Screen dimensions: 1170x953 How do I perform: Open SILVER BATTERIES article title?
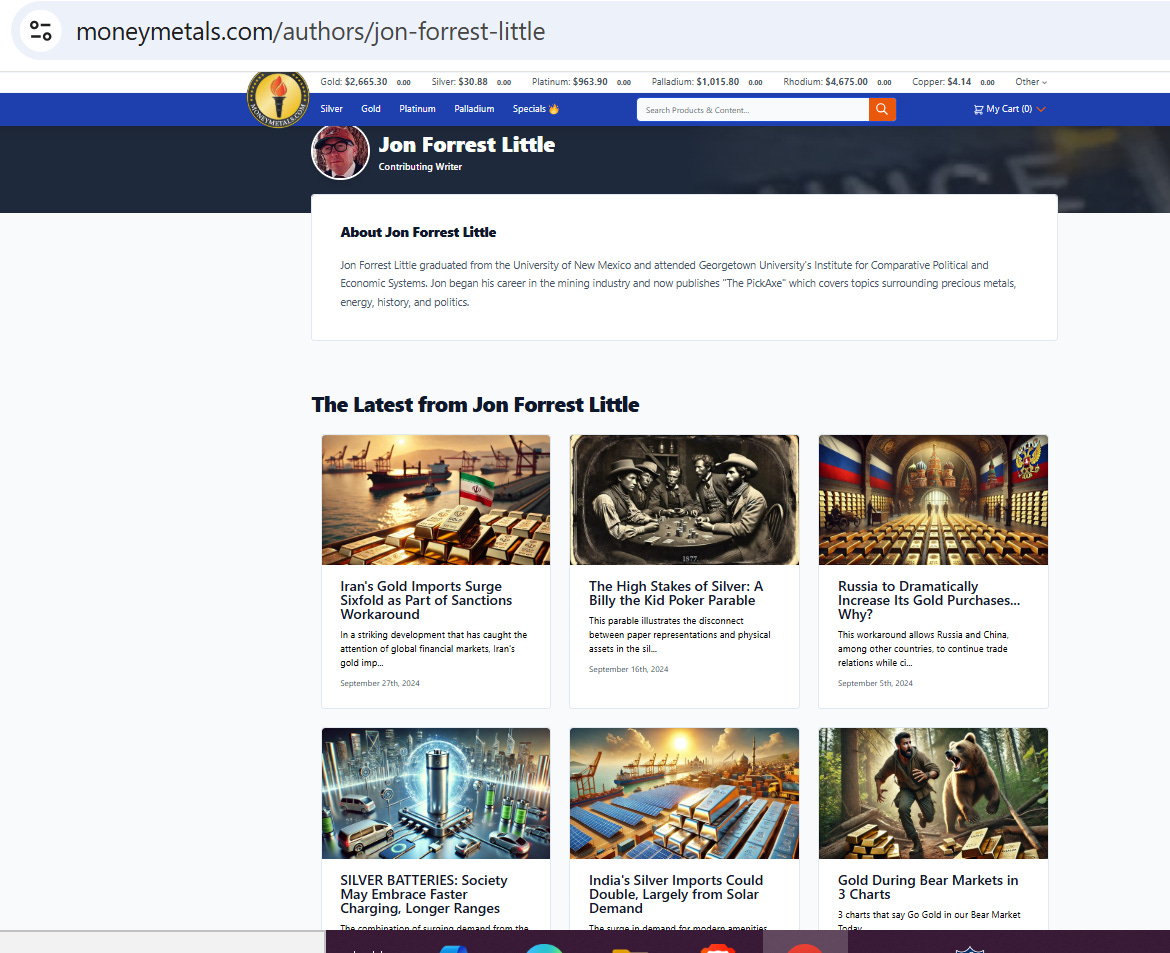[x=423, y=894]
